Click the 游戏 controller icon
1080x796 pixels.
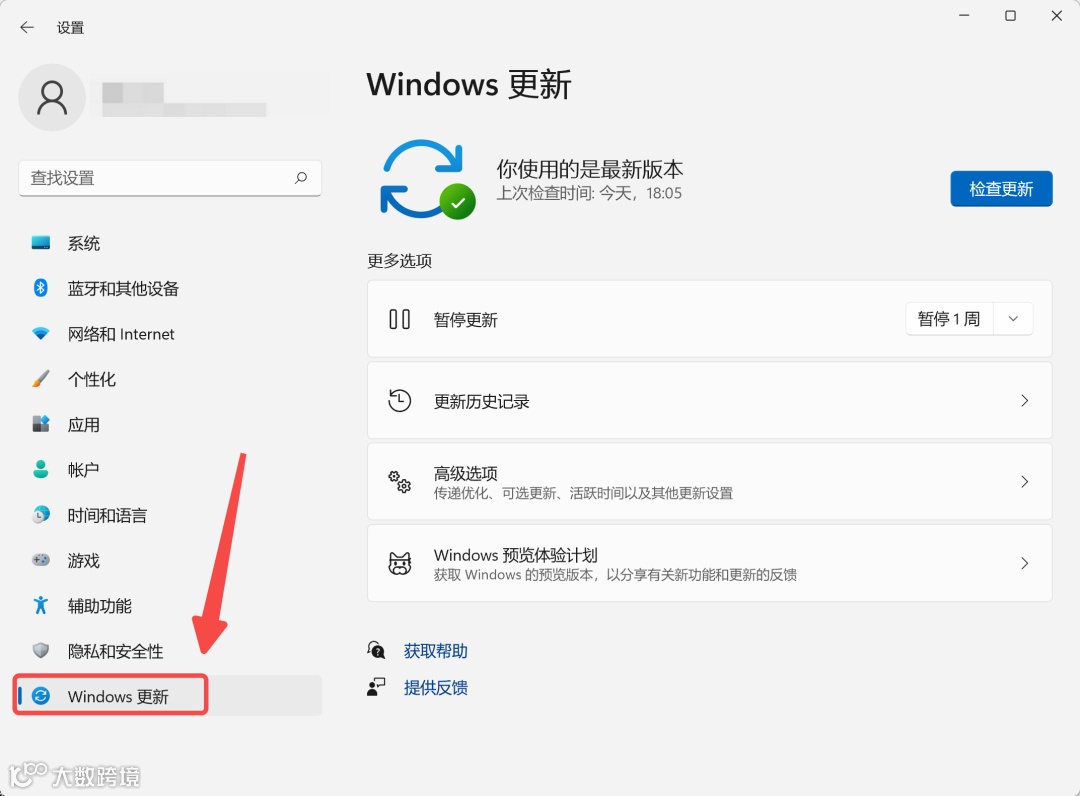[41, 560]
